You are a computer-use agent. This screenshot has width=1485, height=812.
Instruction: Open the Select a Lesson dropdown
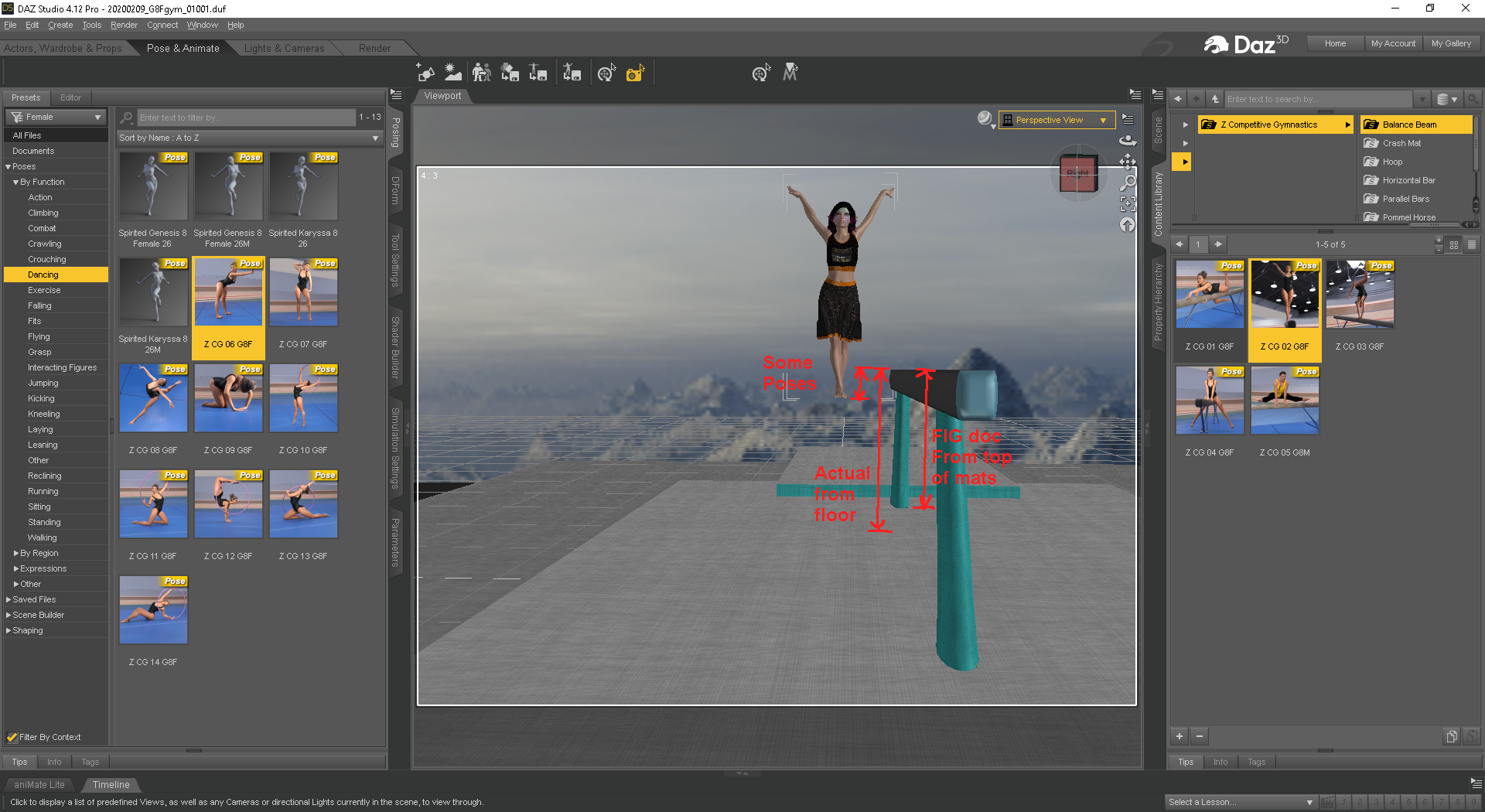tap(1241, 802)
